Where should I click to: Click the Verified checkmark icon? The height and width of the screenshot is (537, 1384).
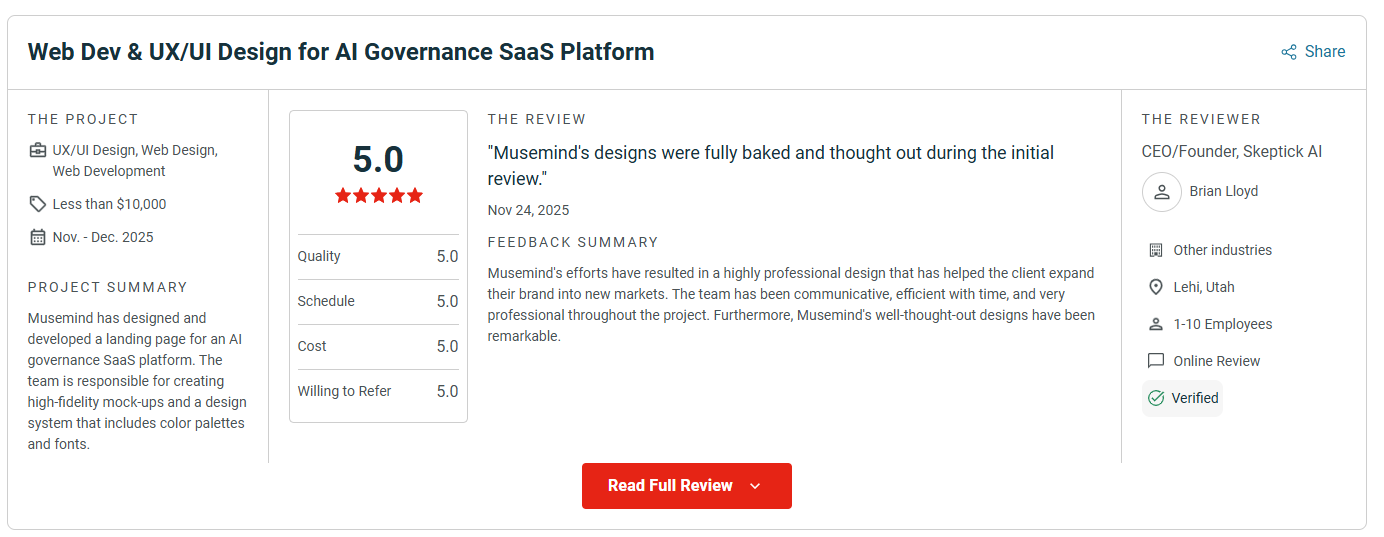(1156, 398)
